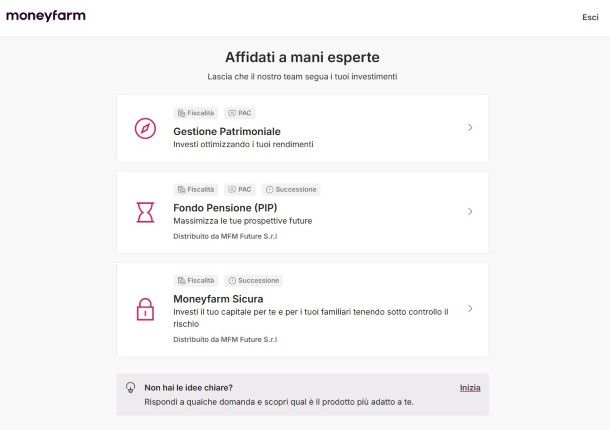Click Esci to log out
Image resolution: width=610 pixels, height=430 pixels.
point(590,17)
